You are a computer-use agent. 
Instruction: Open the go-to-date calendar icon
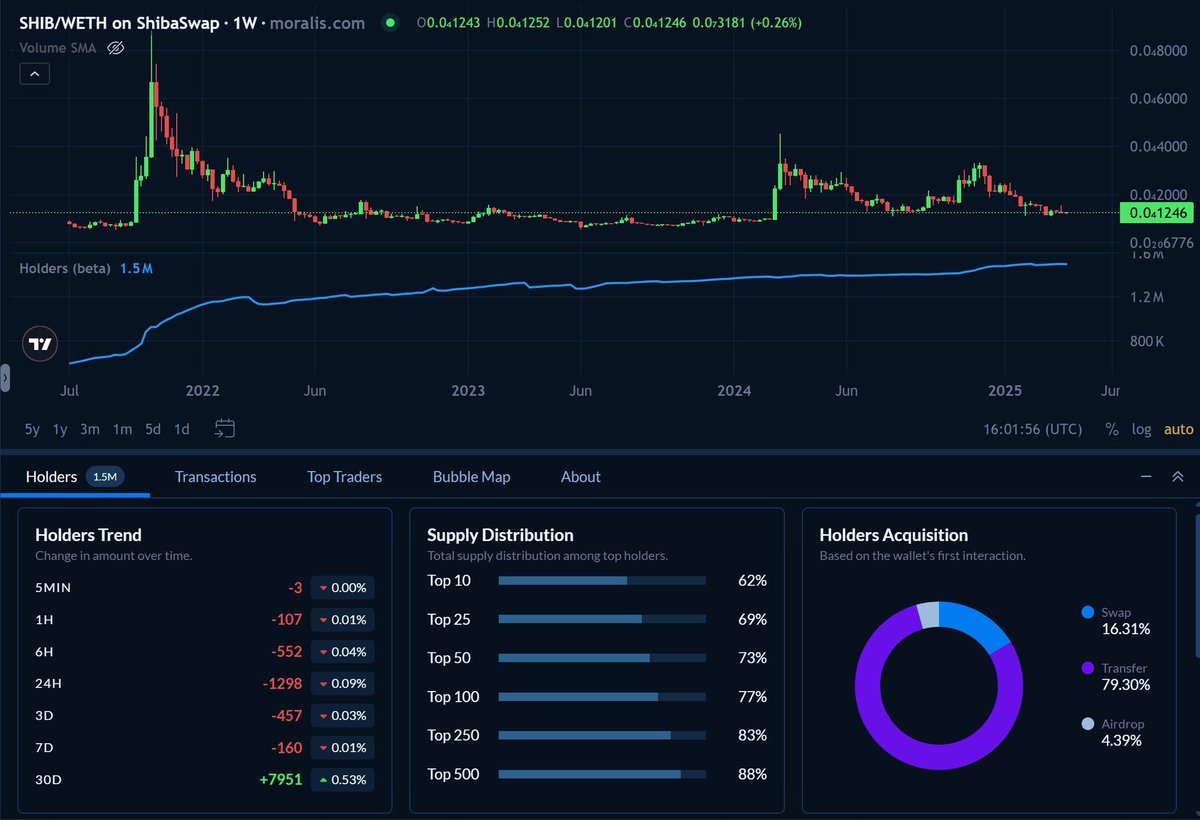pyautogui.click(x=225, y=428)
